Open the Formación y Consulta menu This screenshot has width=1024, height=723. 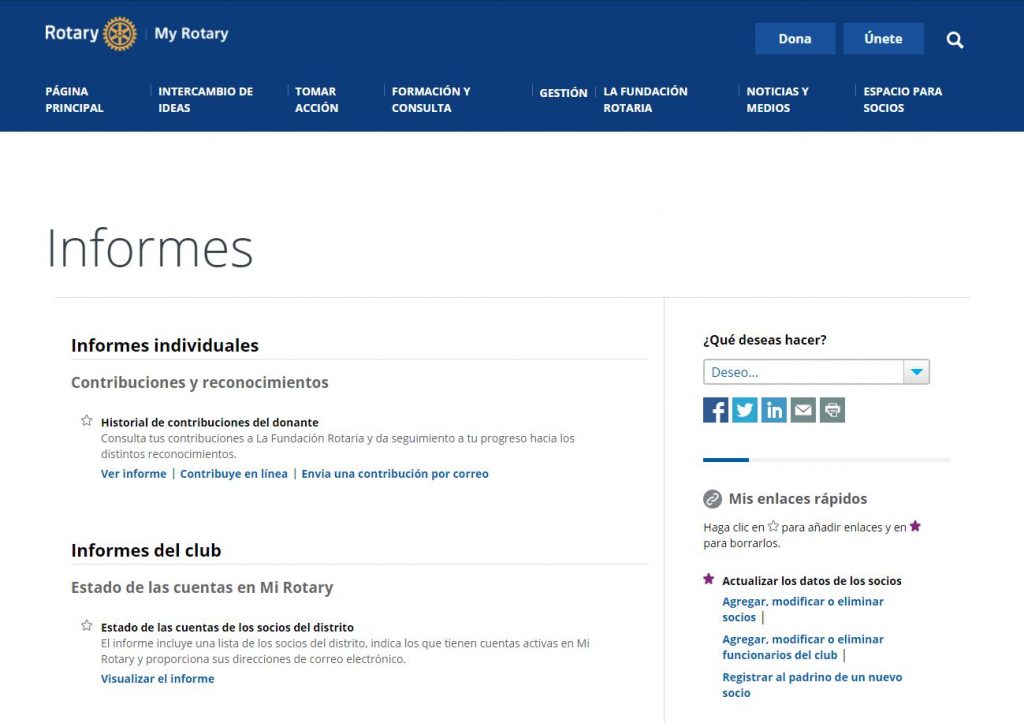pos(430,99)
